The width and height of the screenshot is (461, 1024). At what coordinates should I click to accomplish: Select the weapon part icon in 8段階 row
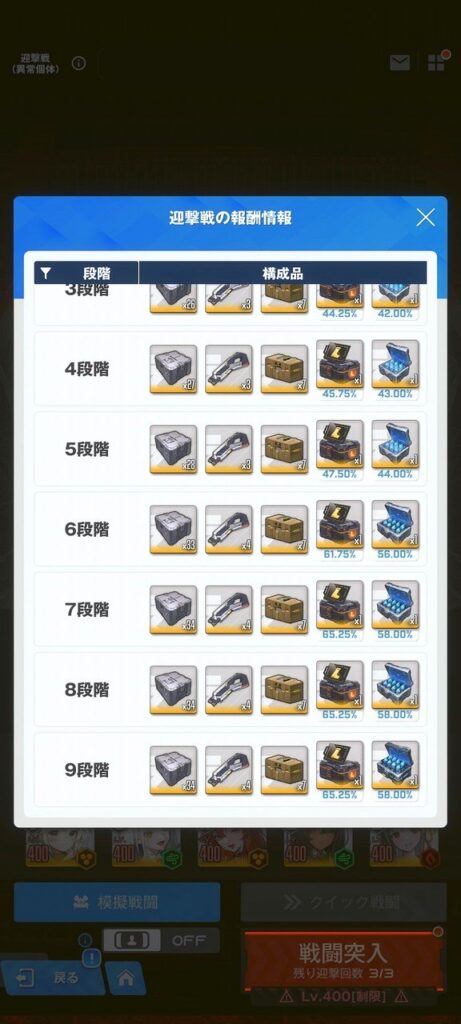click(x=229, y=690)
